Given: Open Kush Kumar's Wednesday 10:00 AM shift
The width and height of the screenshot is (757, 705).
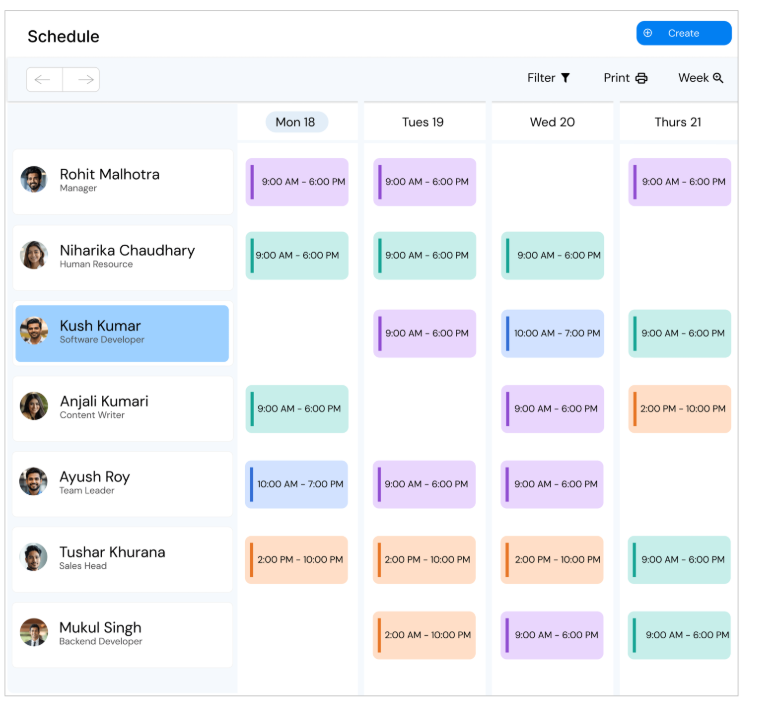Looking at the screenshot, I should click(x=553, y=333).
